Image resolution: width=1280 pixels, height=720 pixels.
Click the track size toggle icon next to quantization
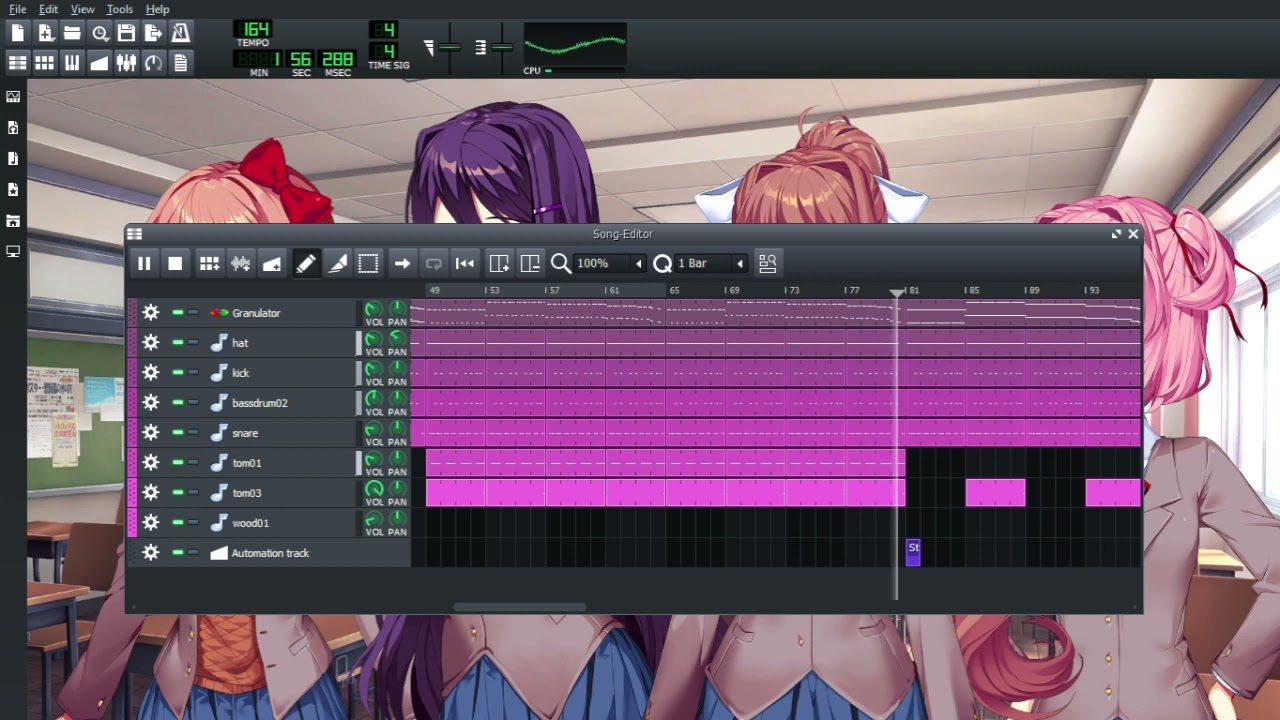(767, 264)
